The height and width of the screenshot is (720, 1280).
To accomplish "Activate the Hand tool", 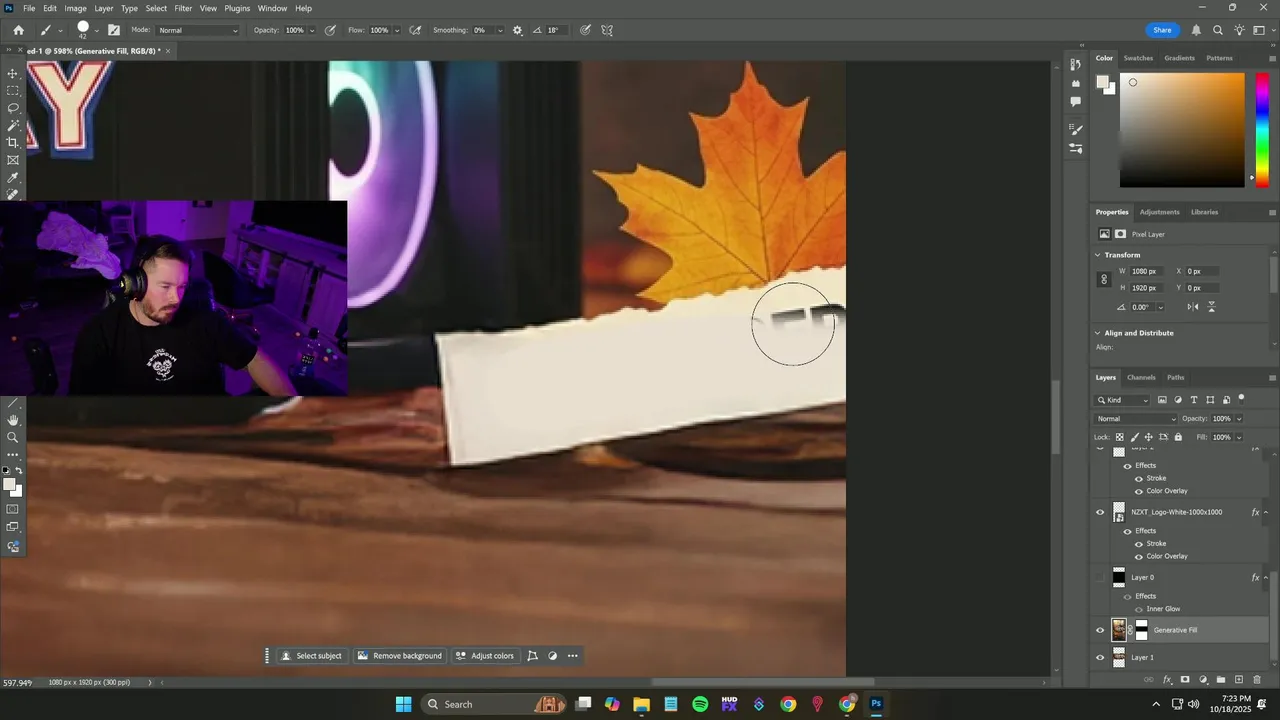I will click(13, 420).
